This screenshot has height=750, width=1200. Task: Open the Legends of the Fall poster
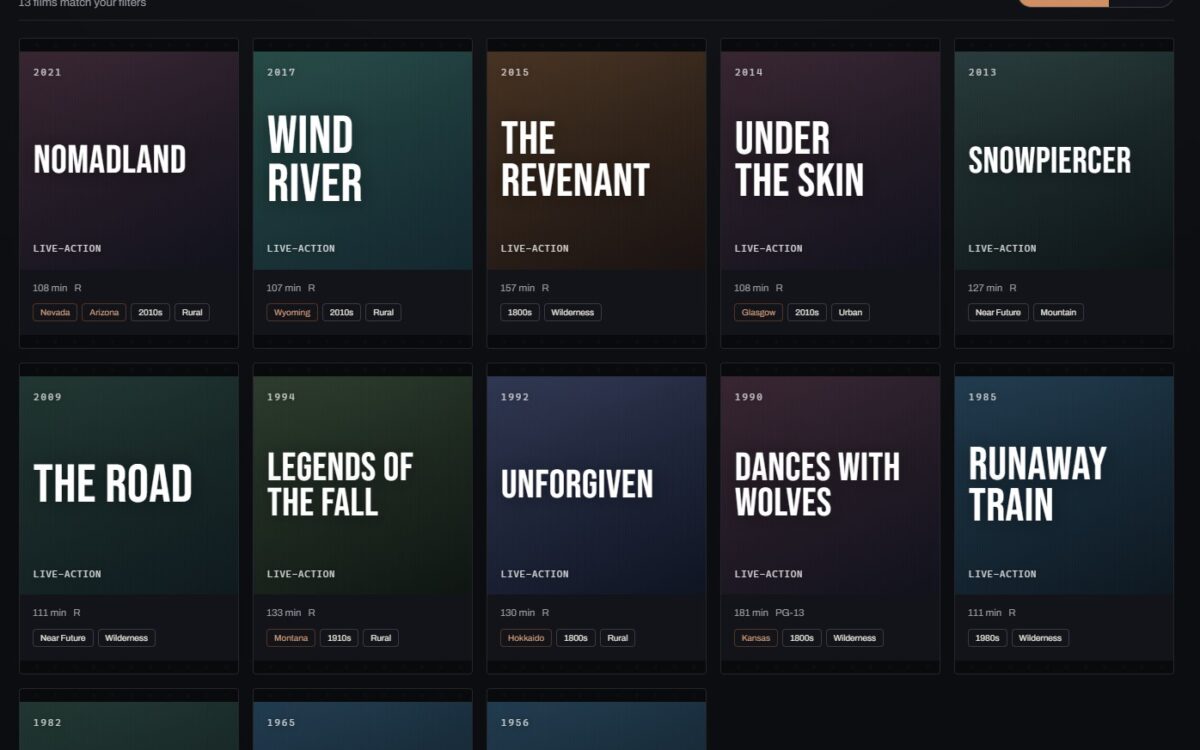[363, 486]
